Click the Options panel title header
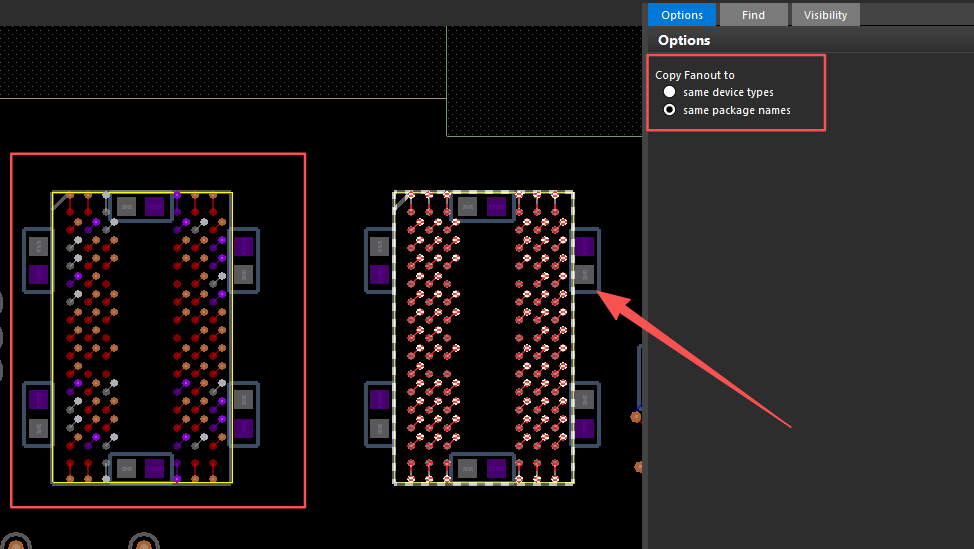This screenshot has width=974, height=549. (x=685, y=41)
